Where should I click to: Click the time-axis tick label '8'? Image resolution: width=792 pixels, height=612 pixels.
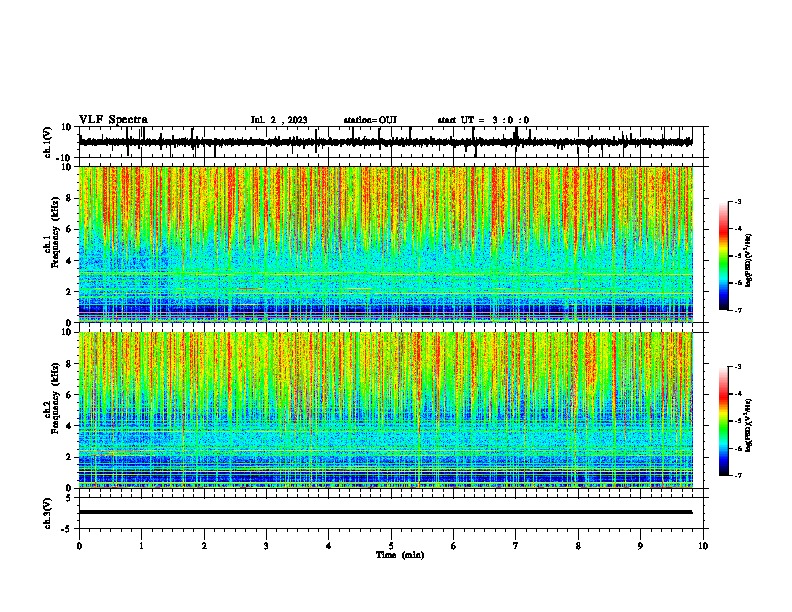click(578, 546)
